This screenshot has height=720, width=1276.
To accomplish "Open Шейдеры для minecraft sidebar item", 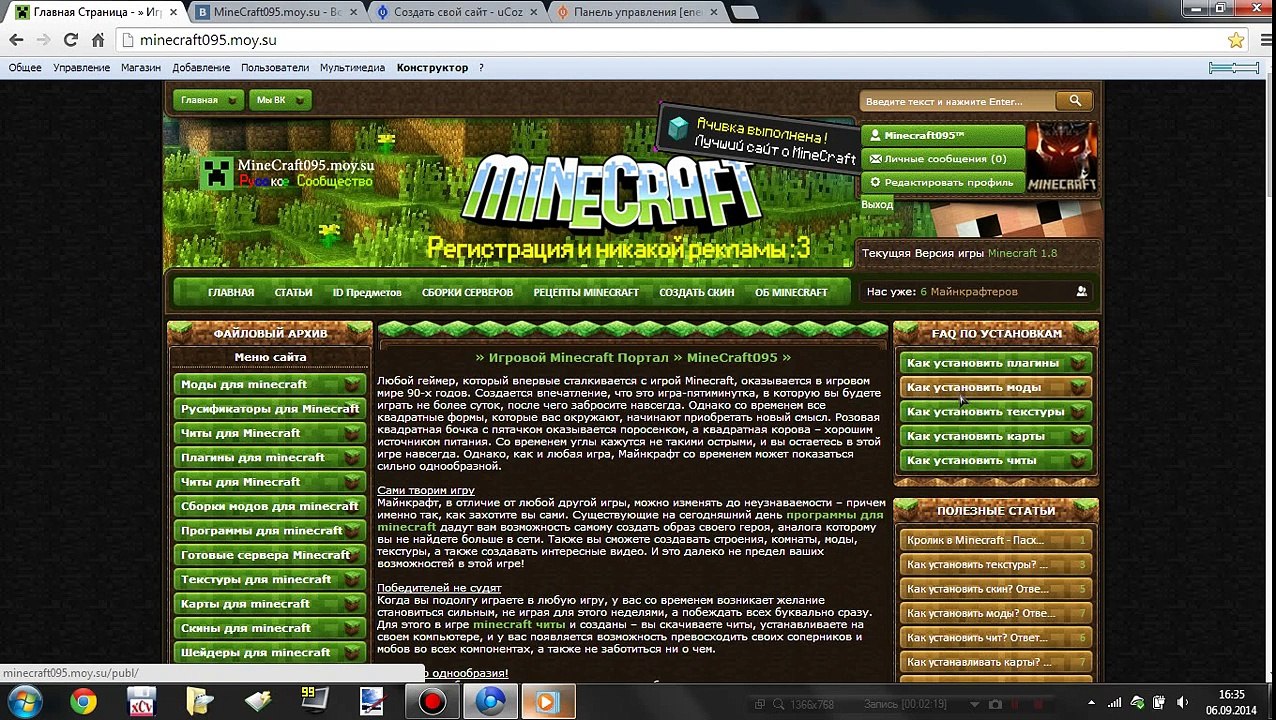I will 270,653.
